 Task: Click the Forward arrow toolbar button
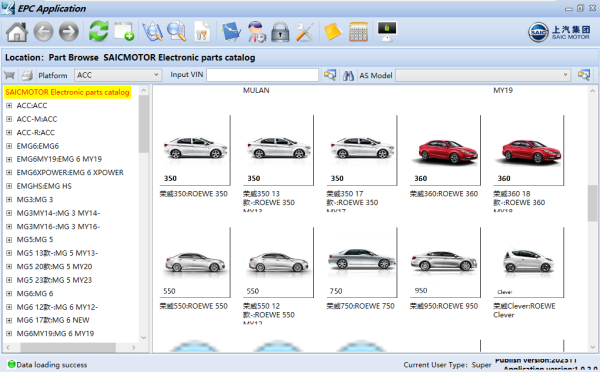click(69, 32)
